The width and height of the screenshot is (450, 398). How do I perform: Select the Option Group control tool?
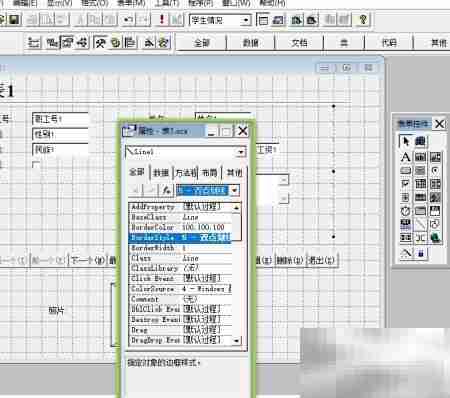(435, 170)
